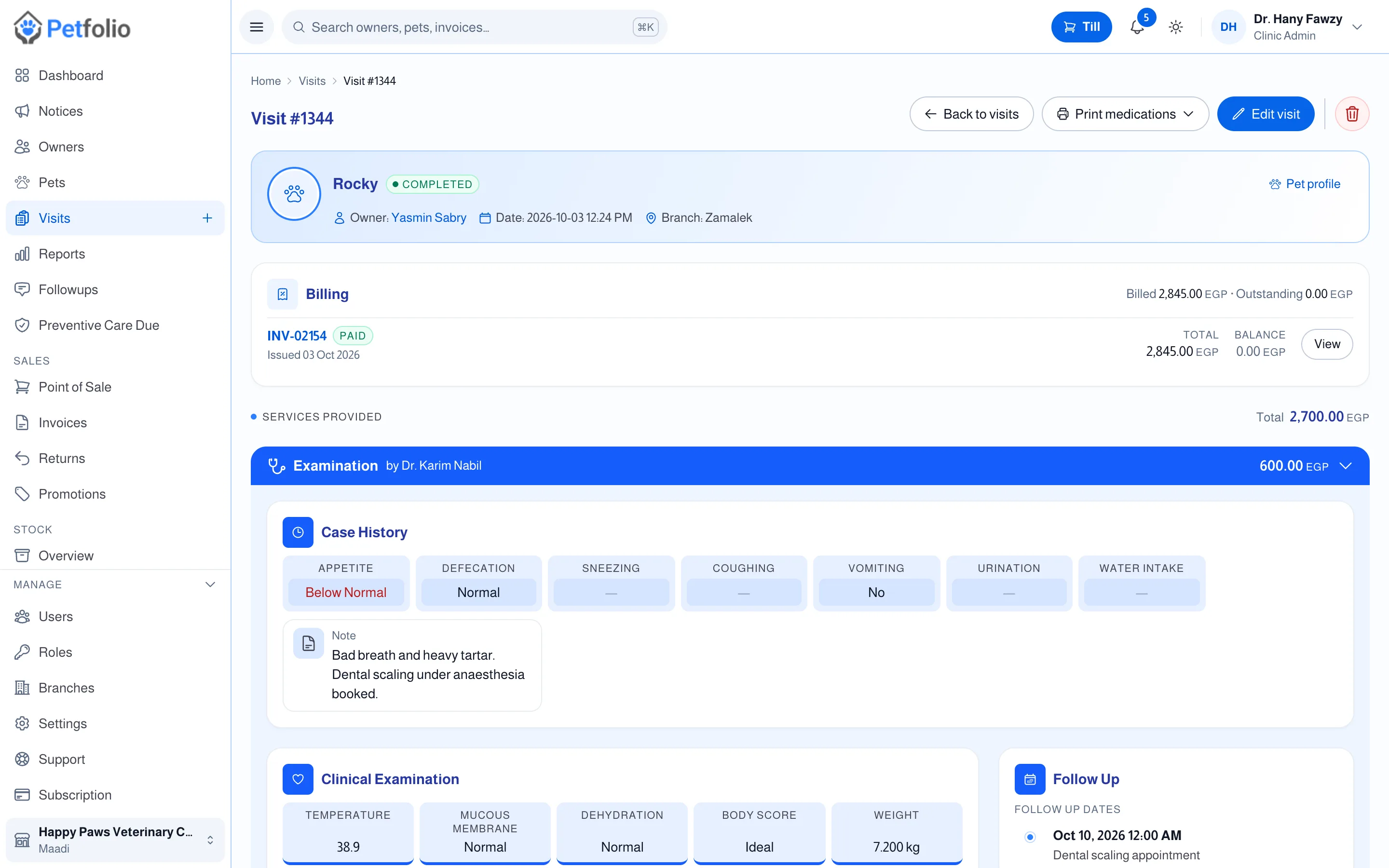Click the Billing receipt icon
The image size is (1389, 868).
(283, 294)
